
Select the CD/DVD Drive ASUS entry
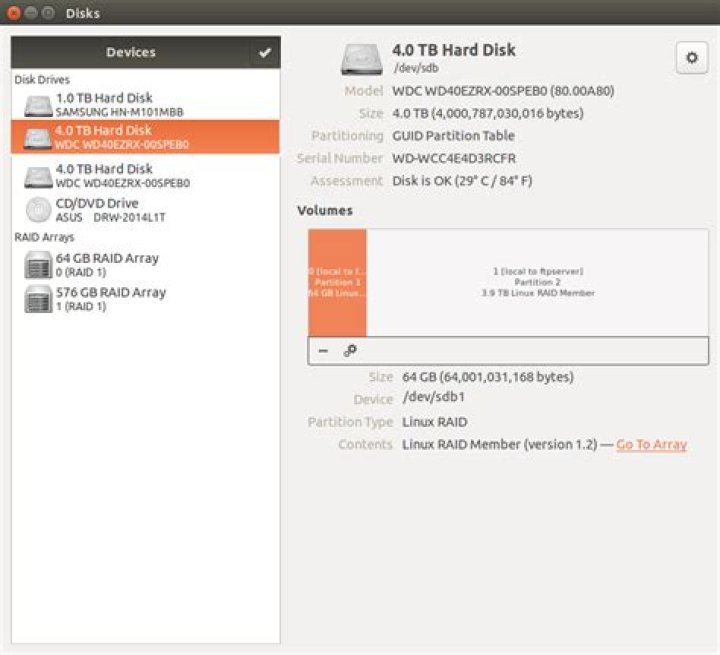pyautogui.click(x=146, y=210)
